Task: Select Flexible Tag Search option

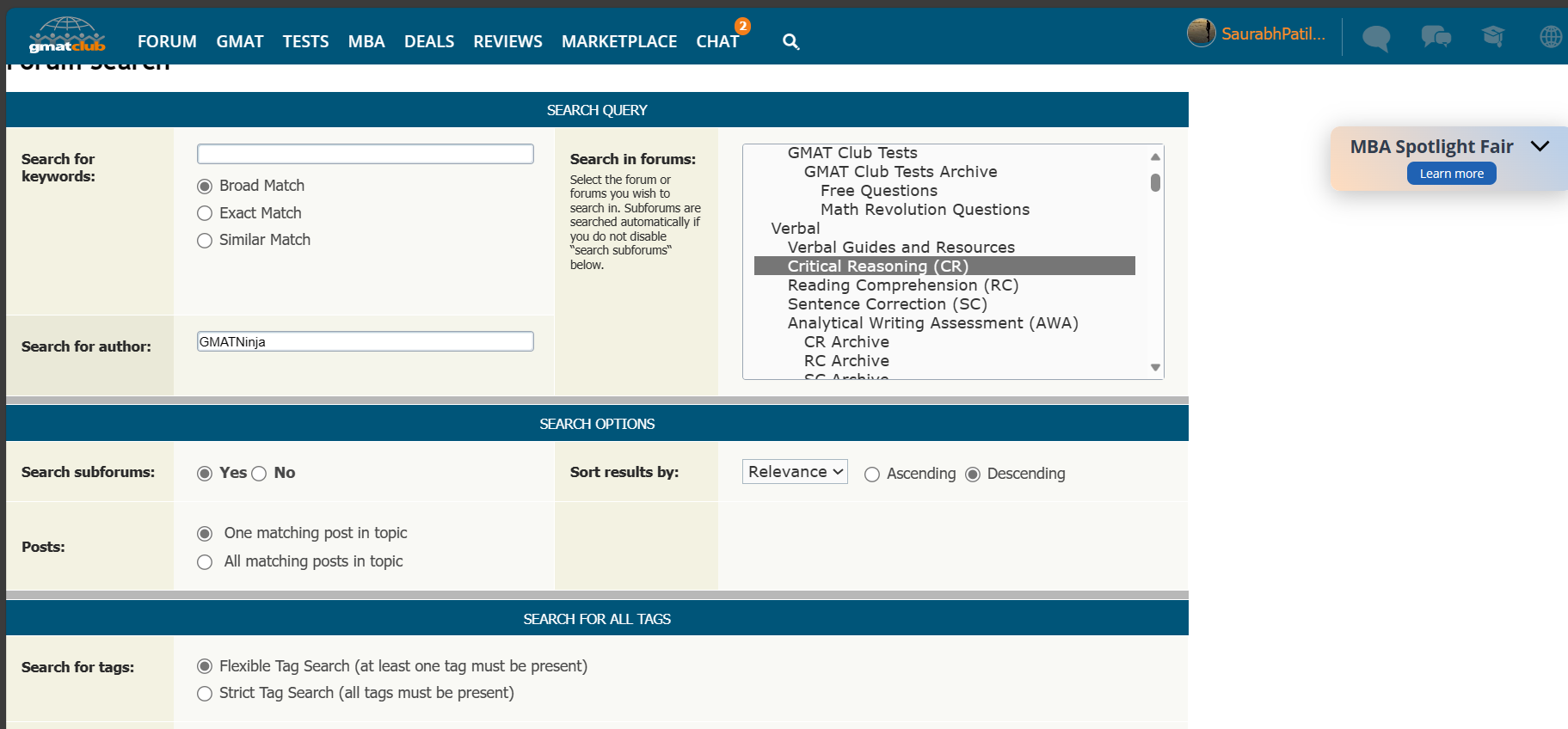Action: pos(205,666)
